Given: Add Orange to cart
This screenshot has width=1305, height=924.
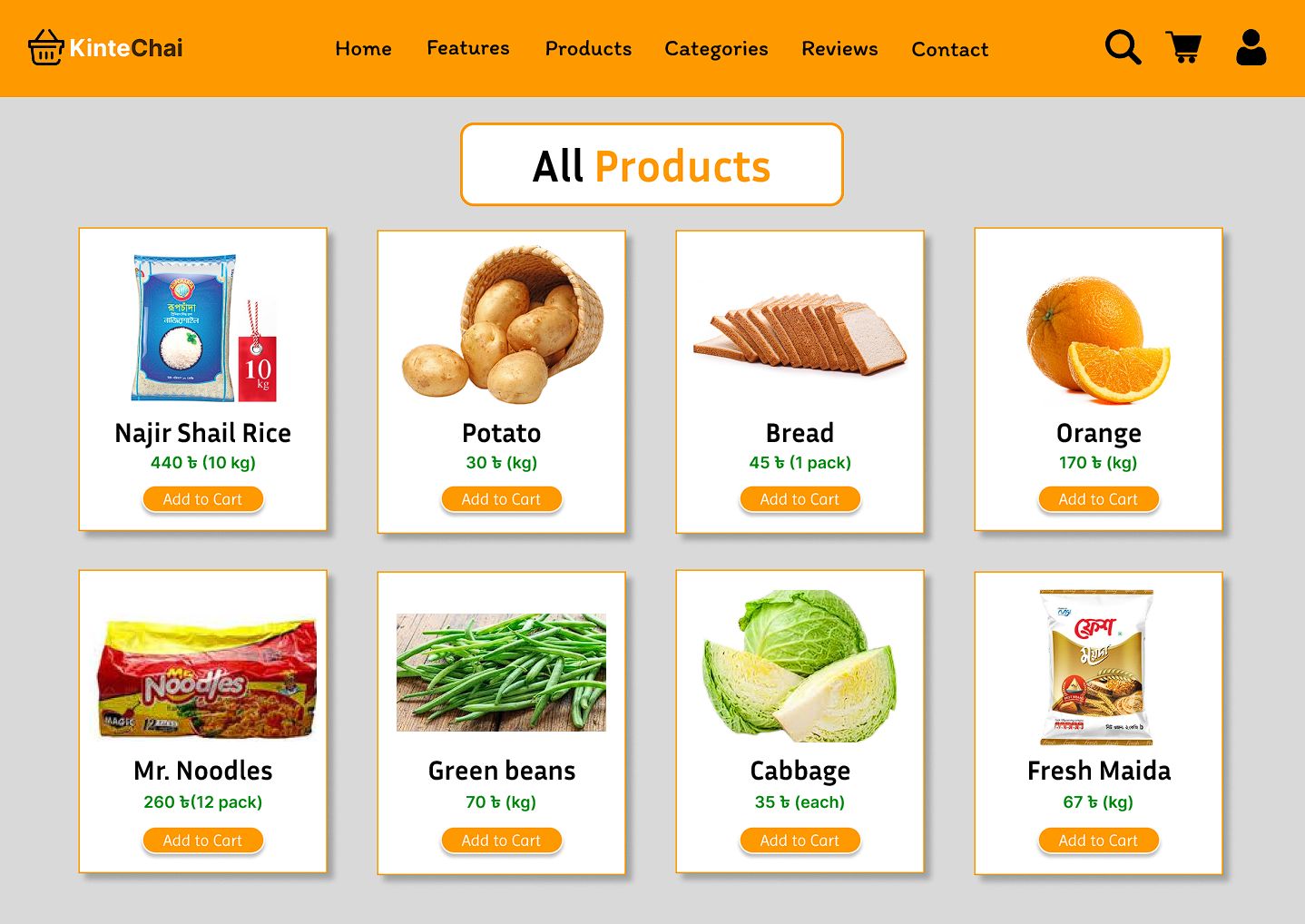Looking at the screenshot, I should point(1098,499).
